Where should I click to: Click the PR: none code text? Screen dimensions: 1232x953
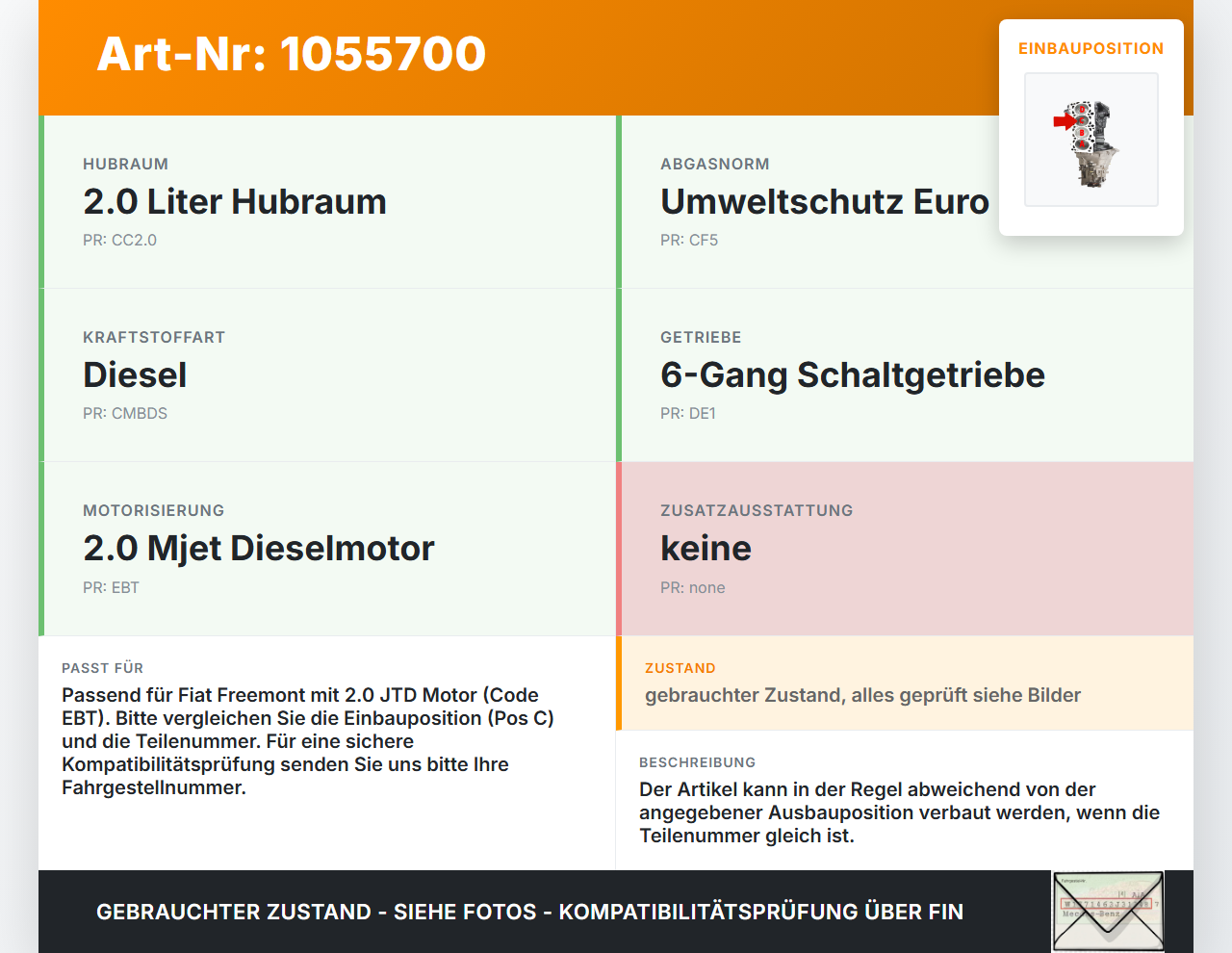[x=693, y=587]
